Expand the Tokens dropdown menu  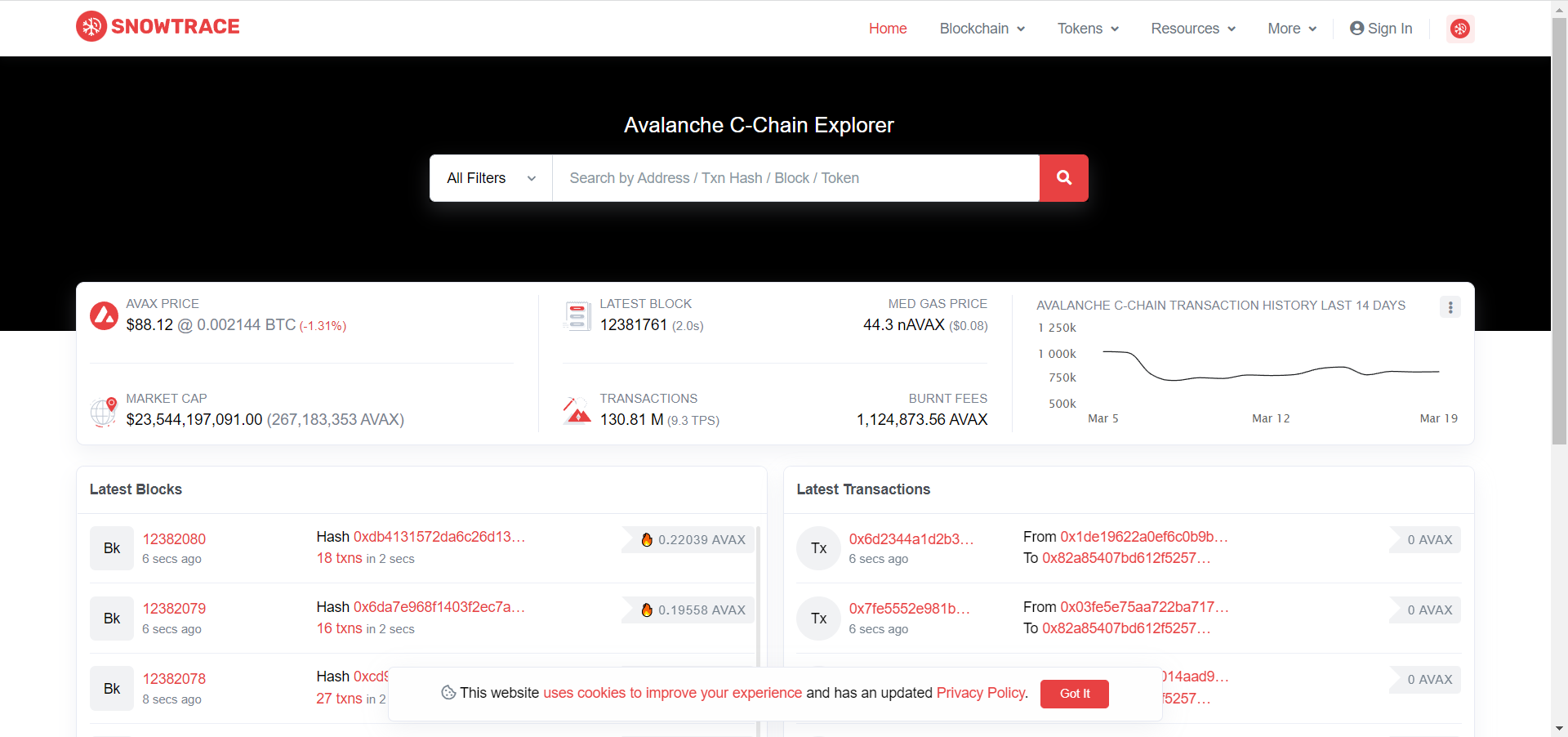(x=1087, y=29)
